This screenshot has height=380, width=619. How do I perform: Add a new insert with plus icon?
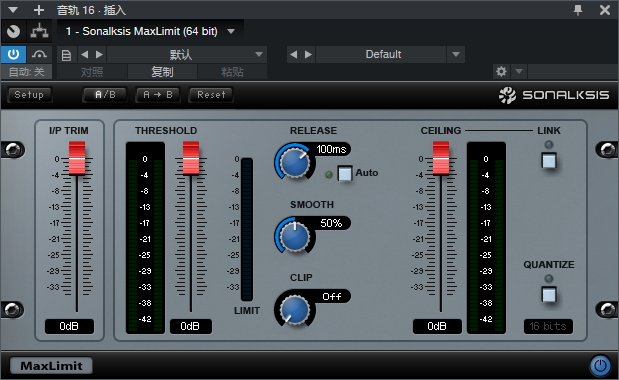pyautogui.click(x=39, y=10)
